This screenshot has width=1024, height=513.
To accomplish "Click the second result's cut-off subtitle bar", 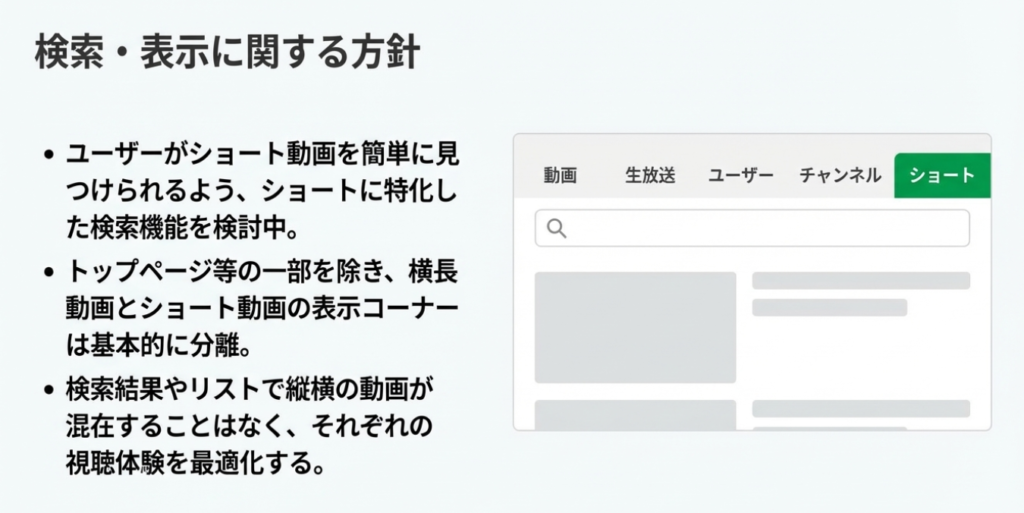I will (829, 428).
